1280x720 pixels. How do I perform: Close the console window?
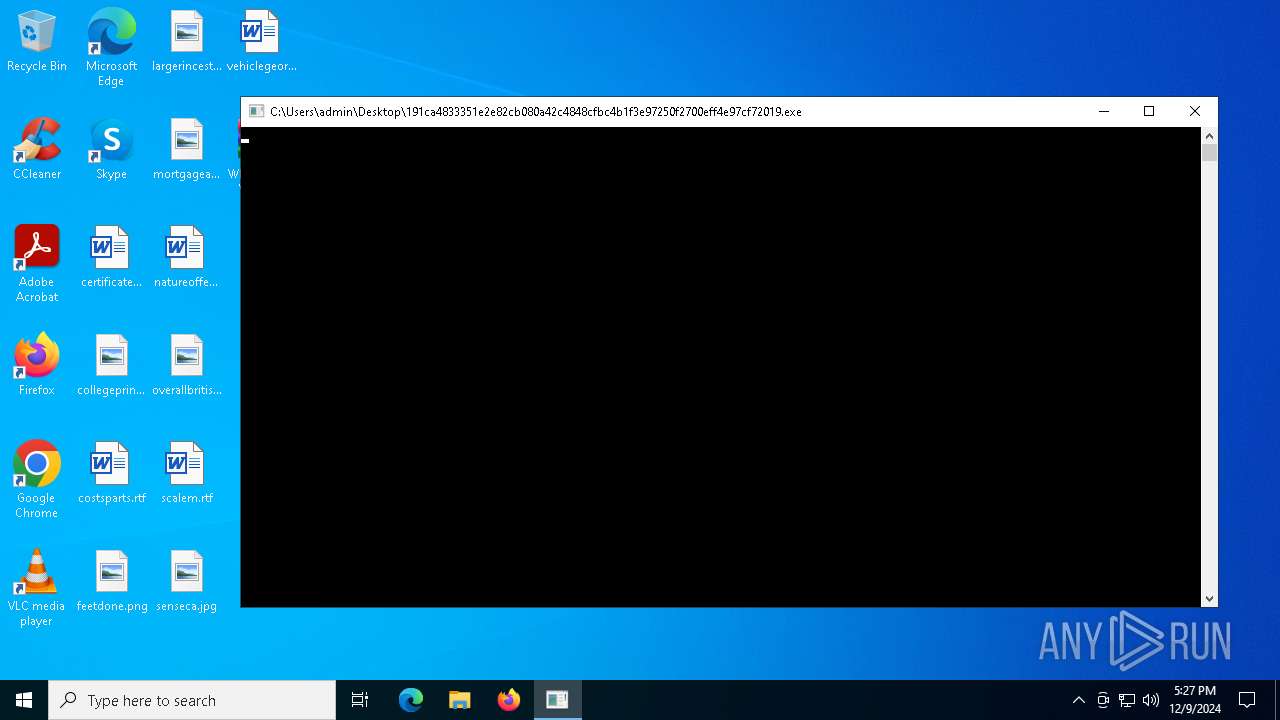[x=1194, y=111]
